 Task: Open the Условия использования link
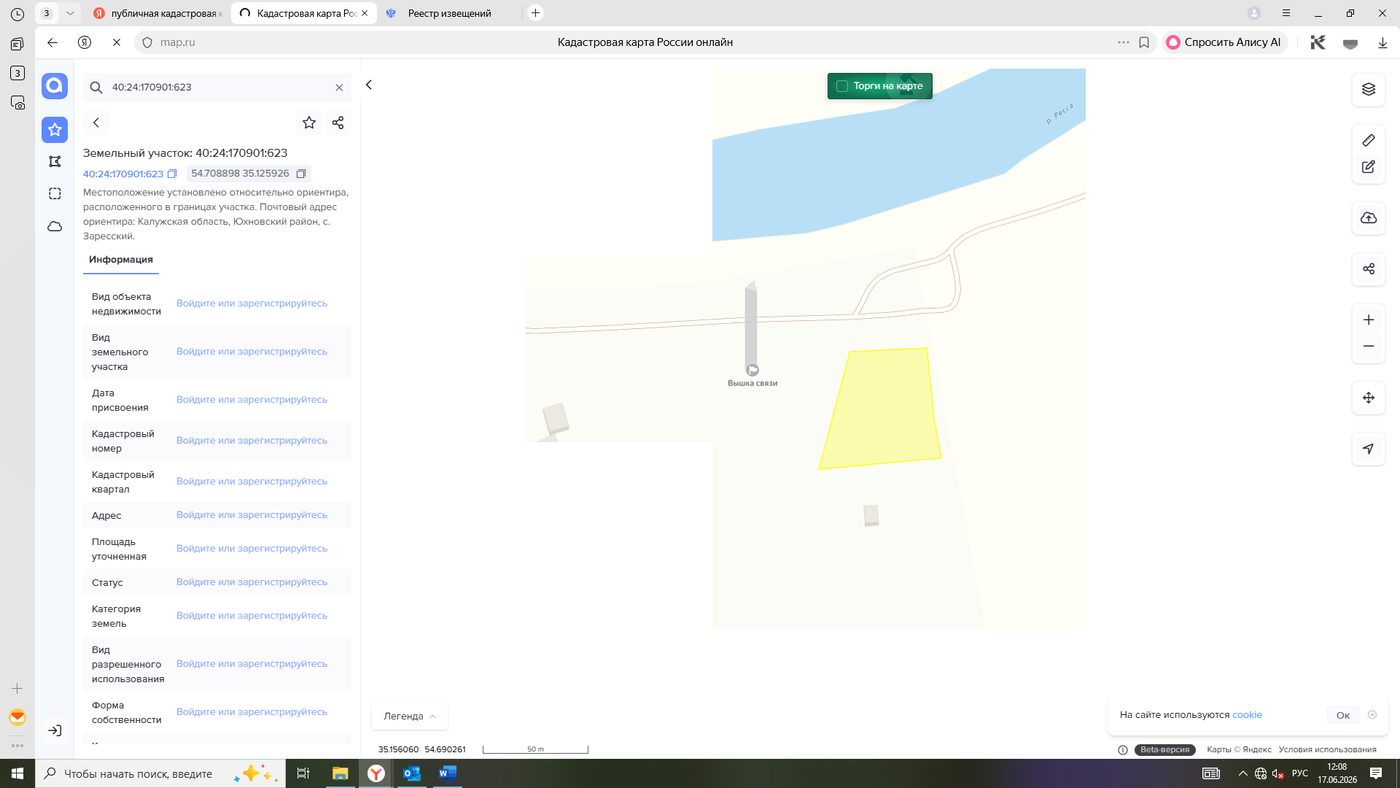pyautogui.click(x=1327, y=750)
